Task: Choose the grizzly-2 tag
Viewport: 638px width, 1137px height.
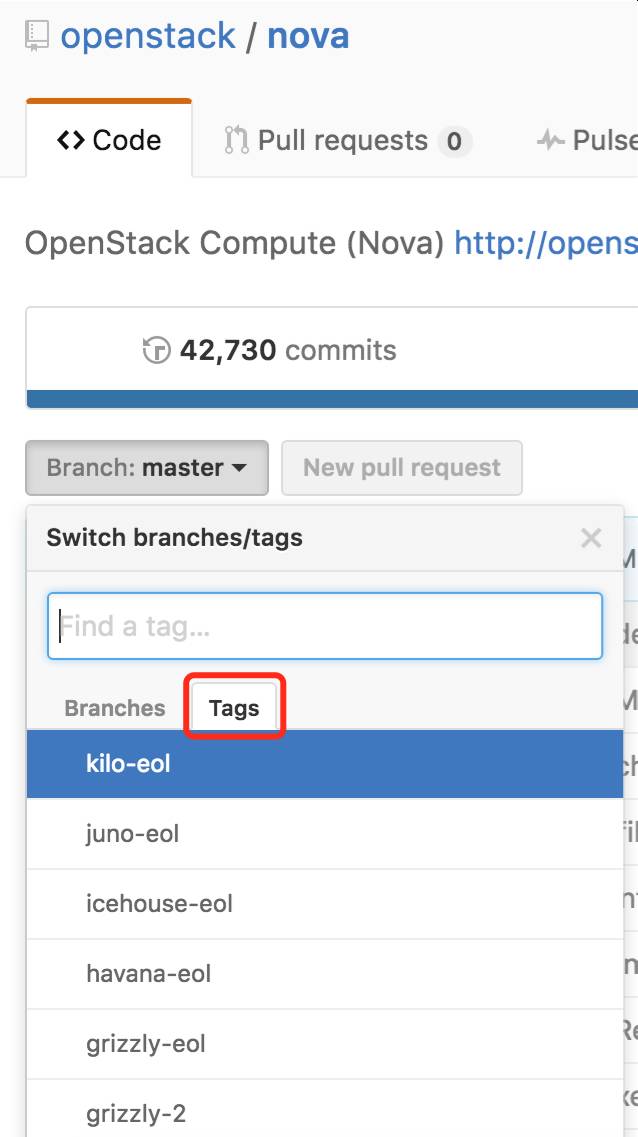Action: (x=325, y=1108)
